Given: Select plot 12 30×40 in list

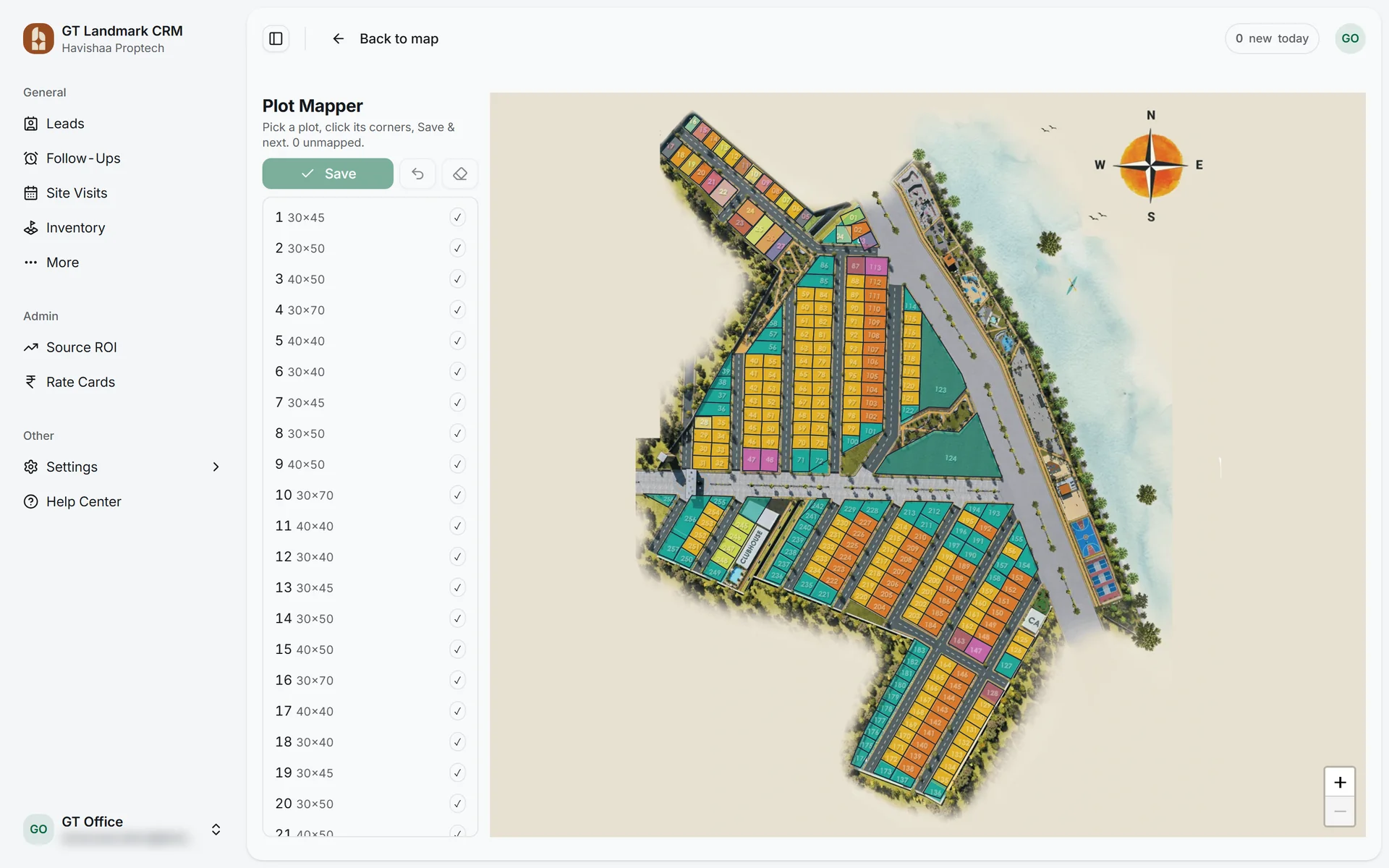Looking at the screenshot, I should pos(370,557).
